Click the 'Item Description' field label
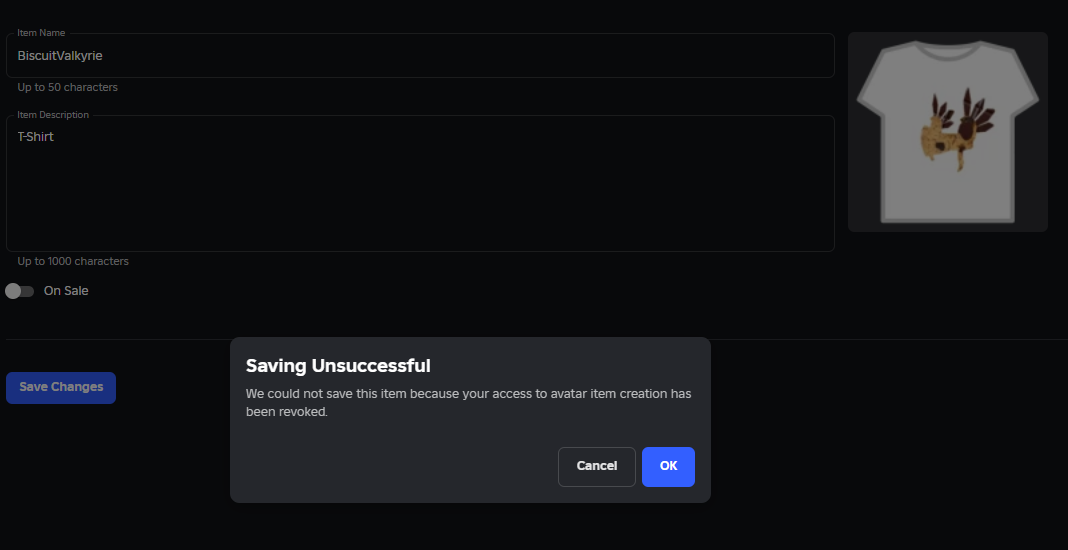Screen dimensions: 1068x550 (x=53, y=114)
